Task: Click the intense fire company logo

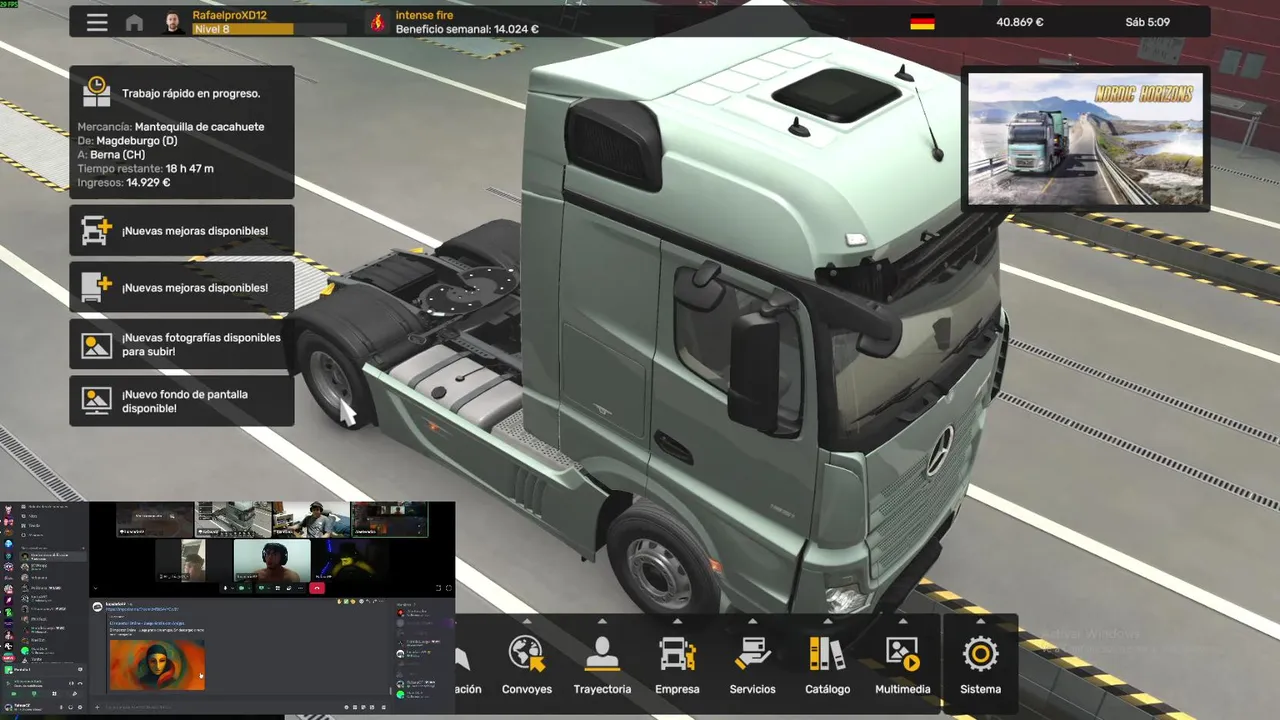Action: tap(377, 22)
